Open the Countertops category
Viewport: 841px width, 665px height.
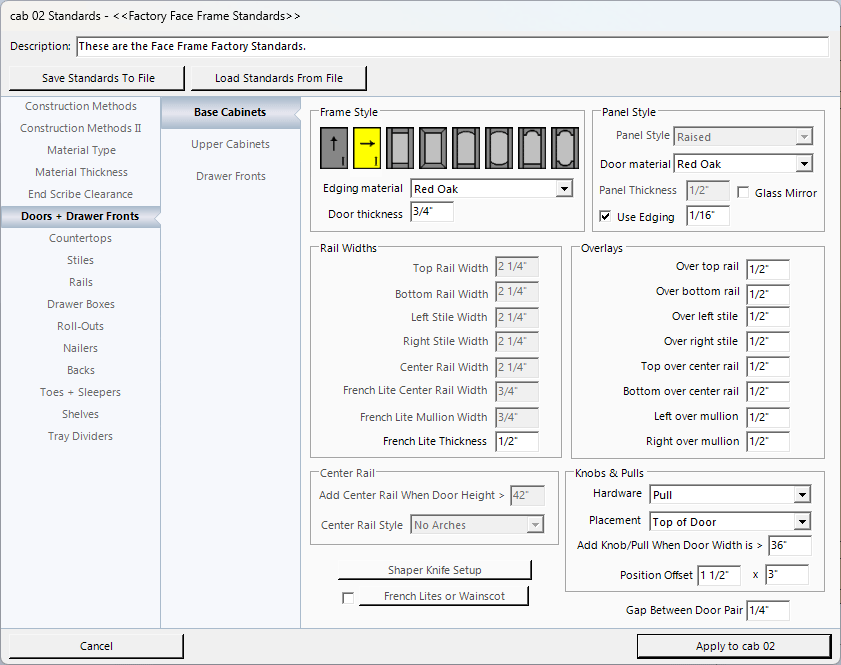[80, 238]
